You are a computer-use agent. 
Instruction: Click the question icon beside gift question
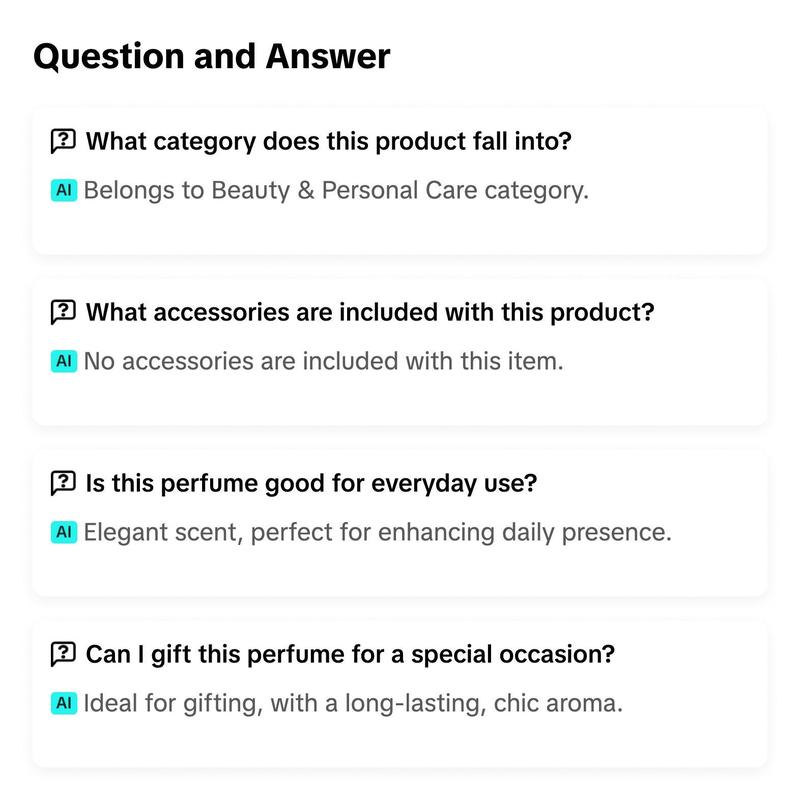pyautogui.click(x=63, y=654)
